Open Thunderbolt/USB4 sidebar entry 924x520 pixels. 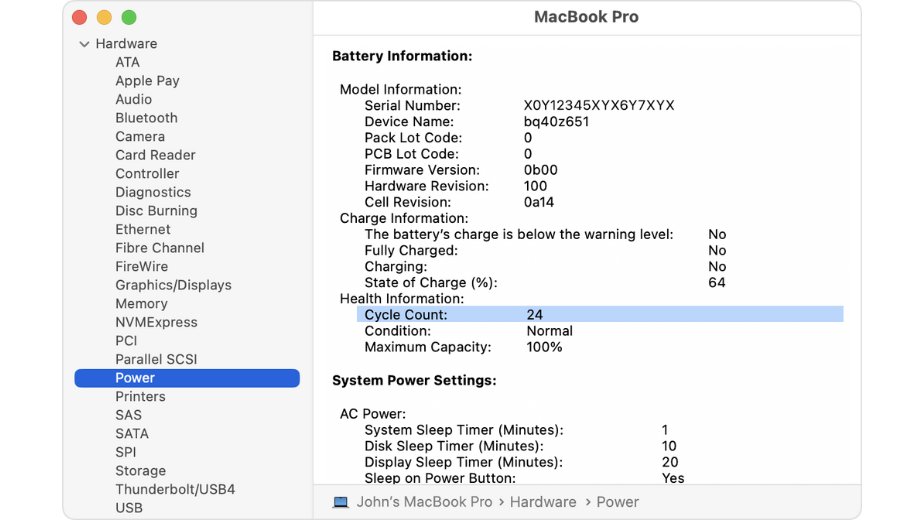(x=175, y=489)
